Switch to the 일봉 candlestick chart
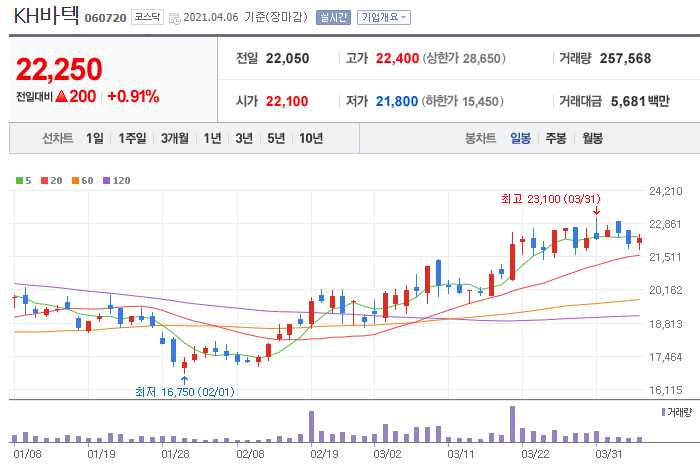Viewport: 700px width, 467px height. click(x=520, y=138)
